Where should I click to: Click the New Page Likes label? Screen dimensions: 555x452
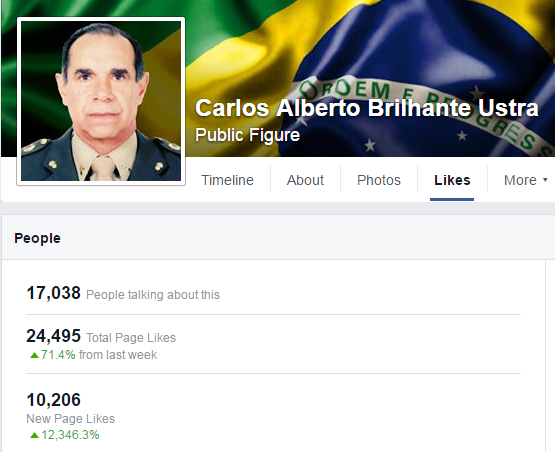tap(70, 419)
